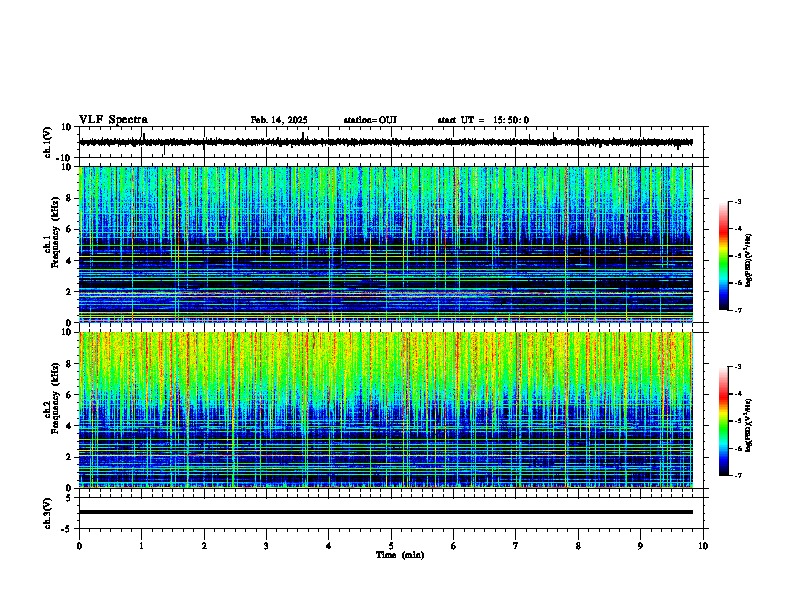Click the "VLF Spectra" plot title

113,120
